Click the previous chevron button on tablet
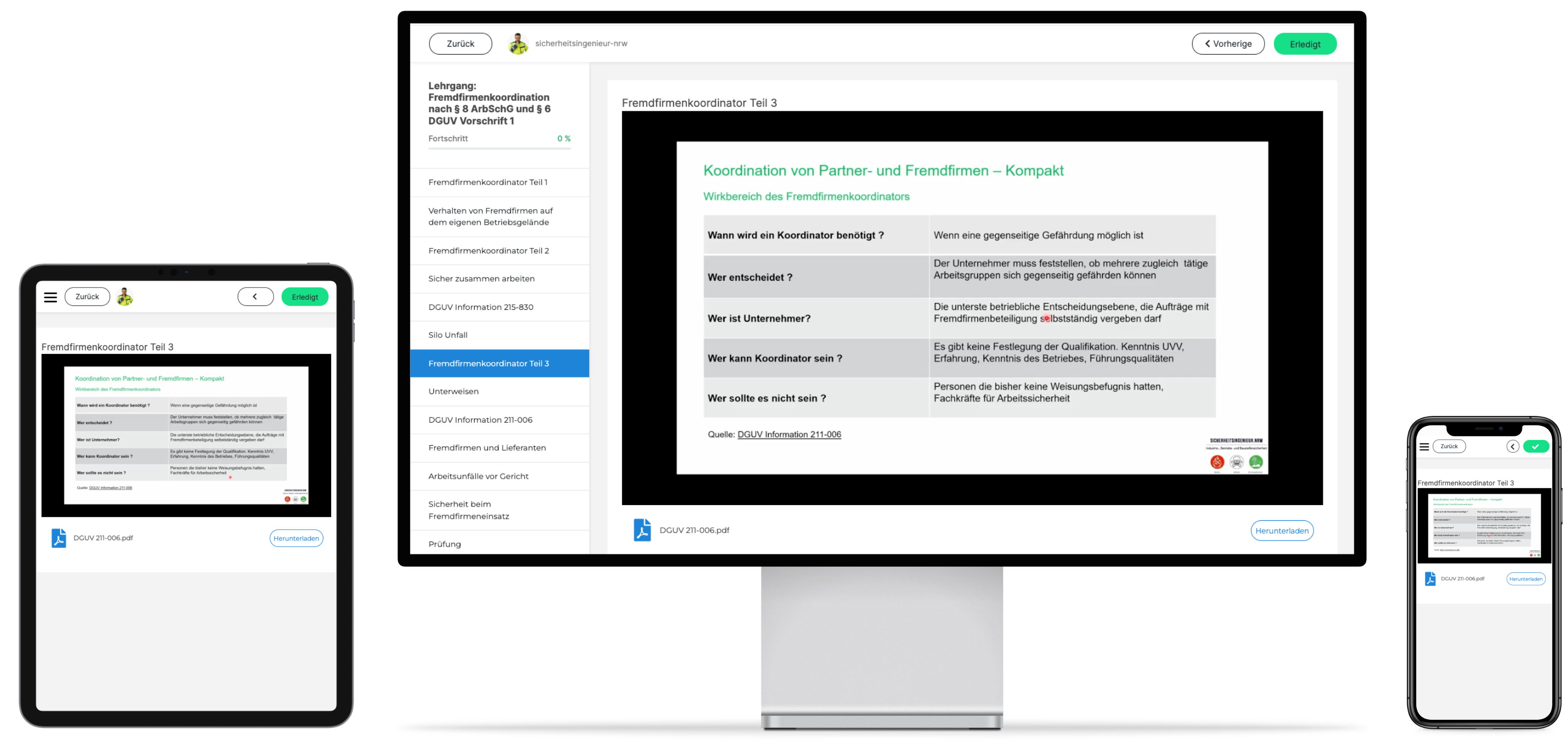Screen dimensions: 1568x747 coord(255,297)
